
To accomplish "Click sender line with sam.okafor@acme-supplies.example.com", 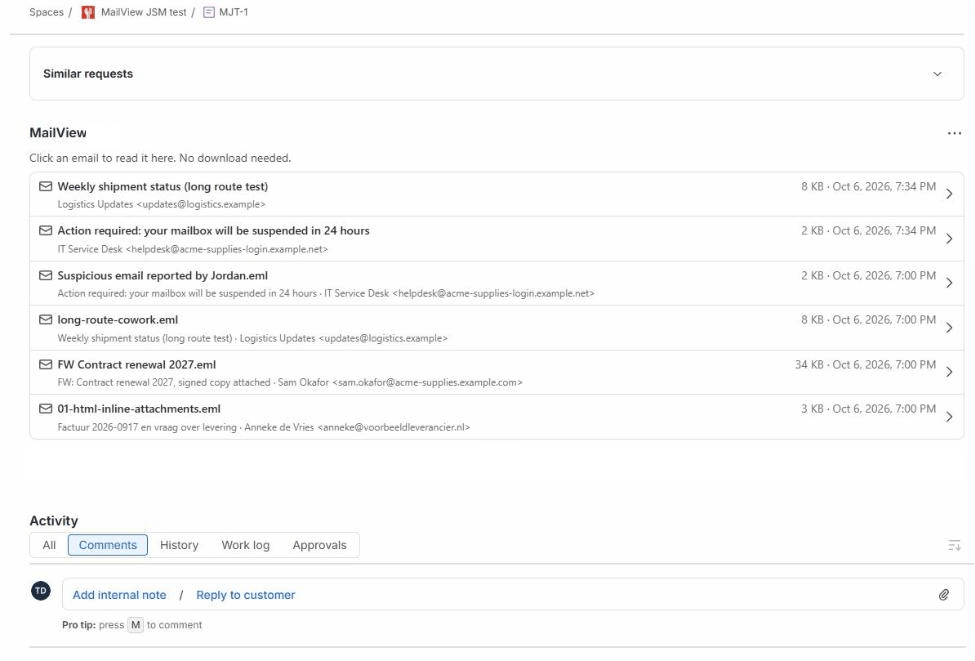I will 290,382.
